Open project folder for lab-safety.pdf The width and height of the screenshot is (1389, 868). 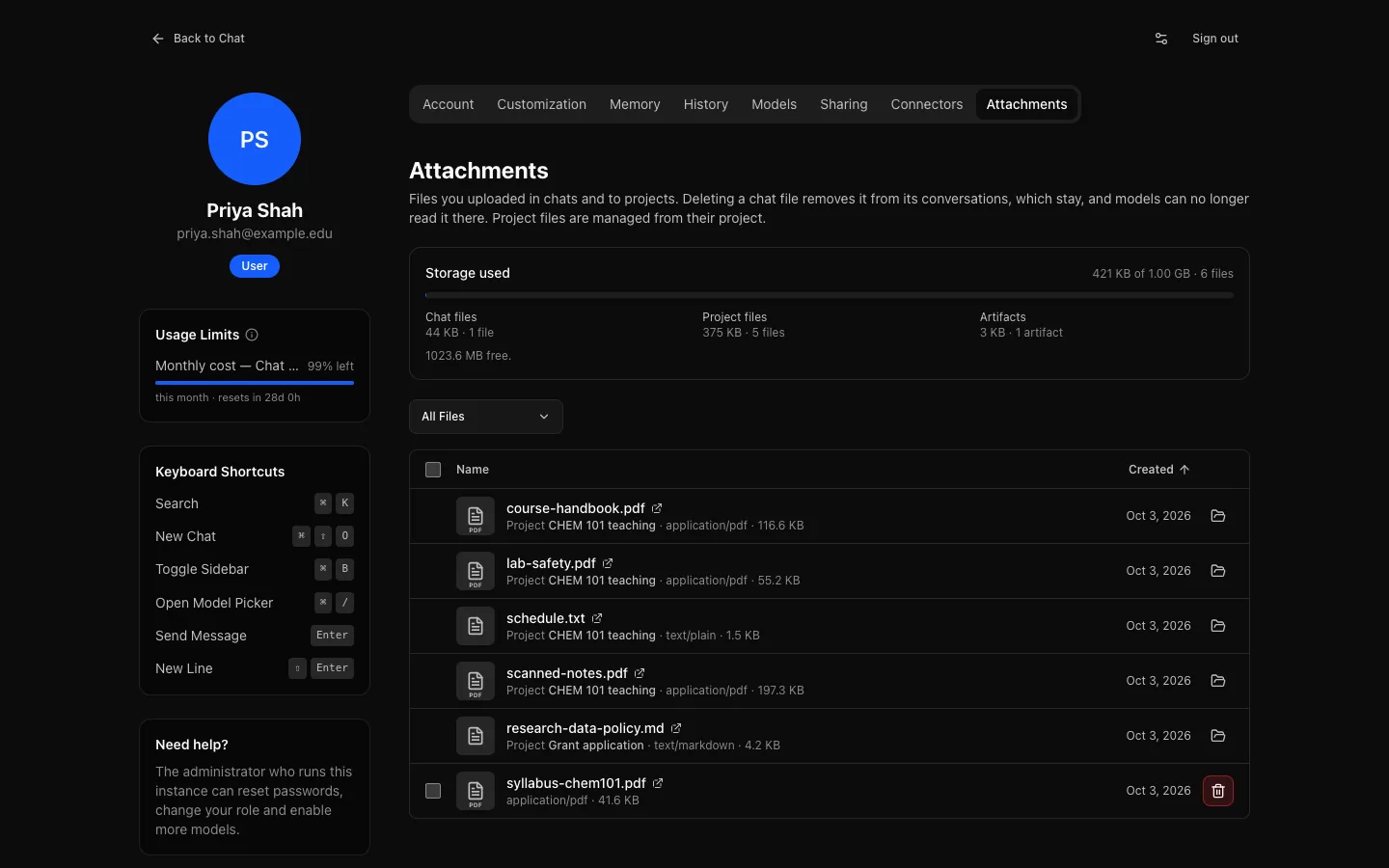[x=1218, y=571]
